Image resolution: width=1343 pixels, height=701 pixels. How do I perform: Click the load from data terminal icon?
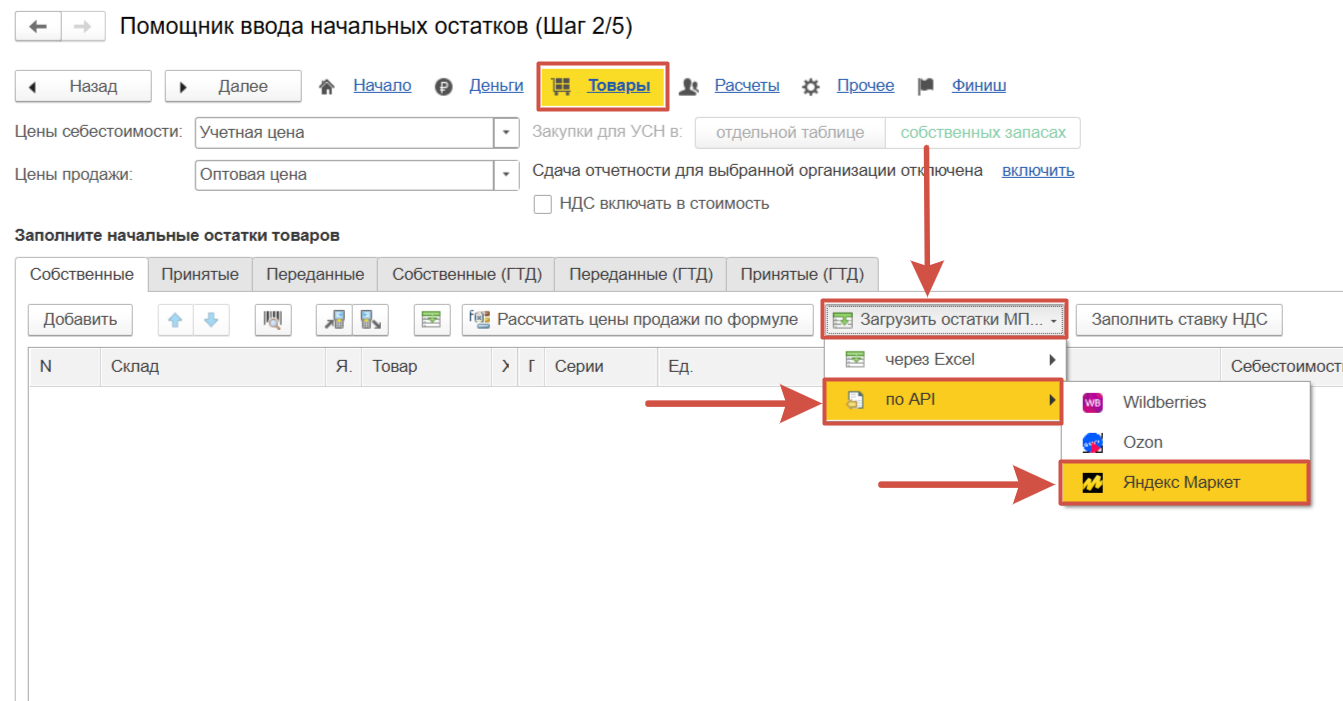[334, 320]
